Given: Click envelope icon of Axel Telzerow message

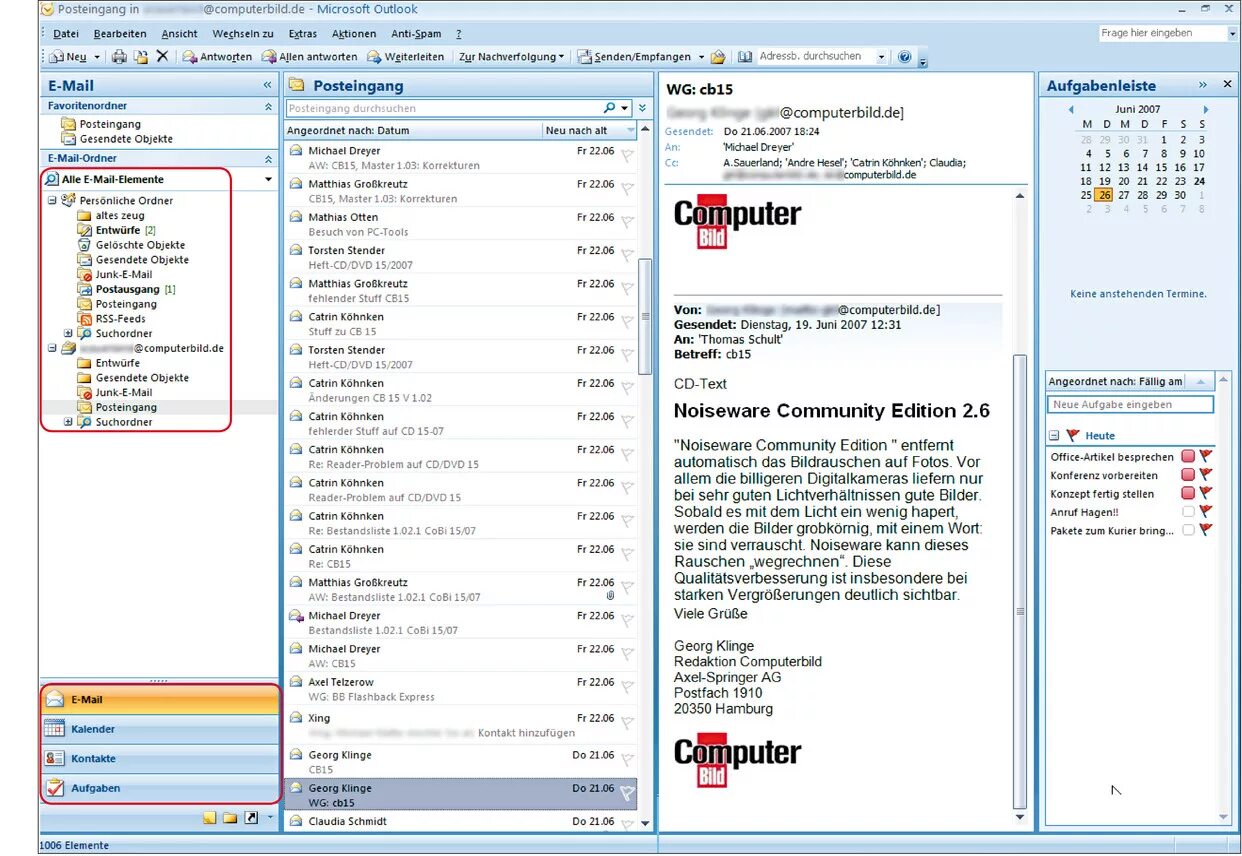Looking at the screenshot, I should (296, 682).
